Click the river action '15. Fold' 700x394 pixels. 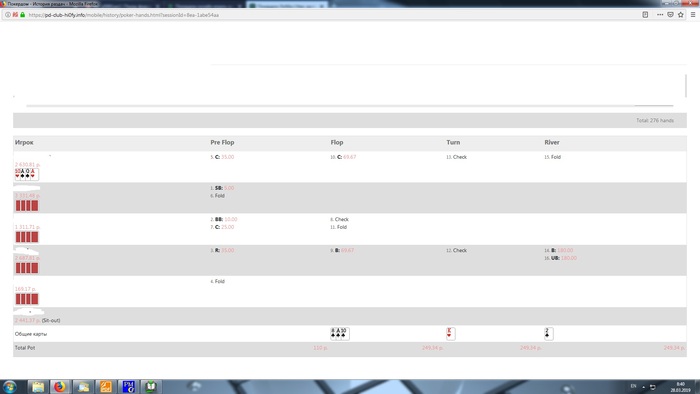pyautogui.click(x=552, y=157)
